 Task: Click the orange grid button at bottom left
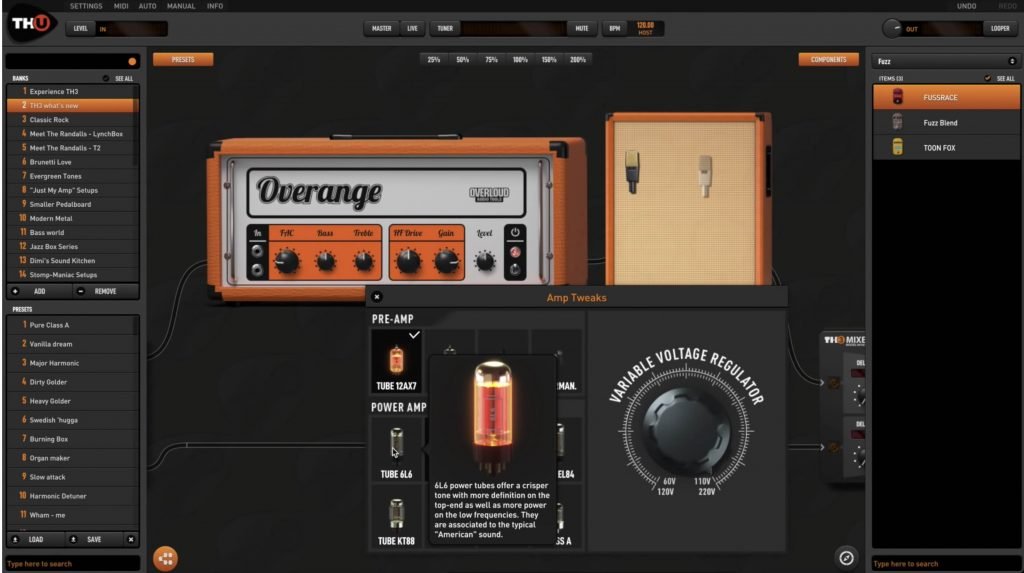(165, 558)
